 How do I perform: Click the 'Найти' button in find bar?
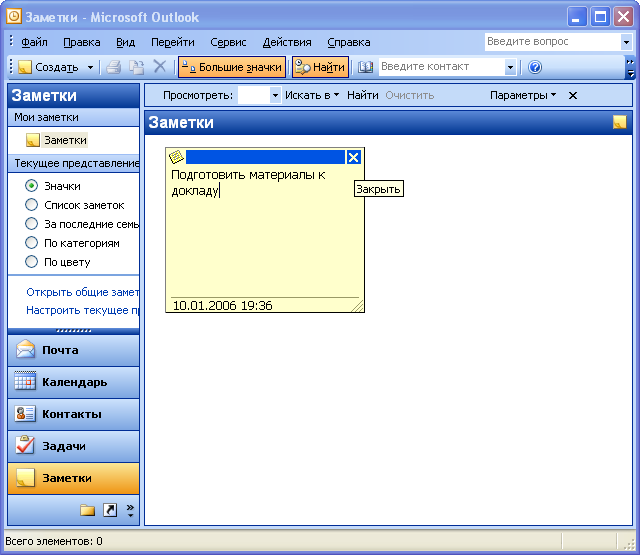(x=362, y=95)
